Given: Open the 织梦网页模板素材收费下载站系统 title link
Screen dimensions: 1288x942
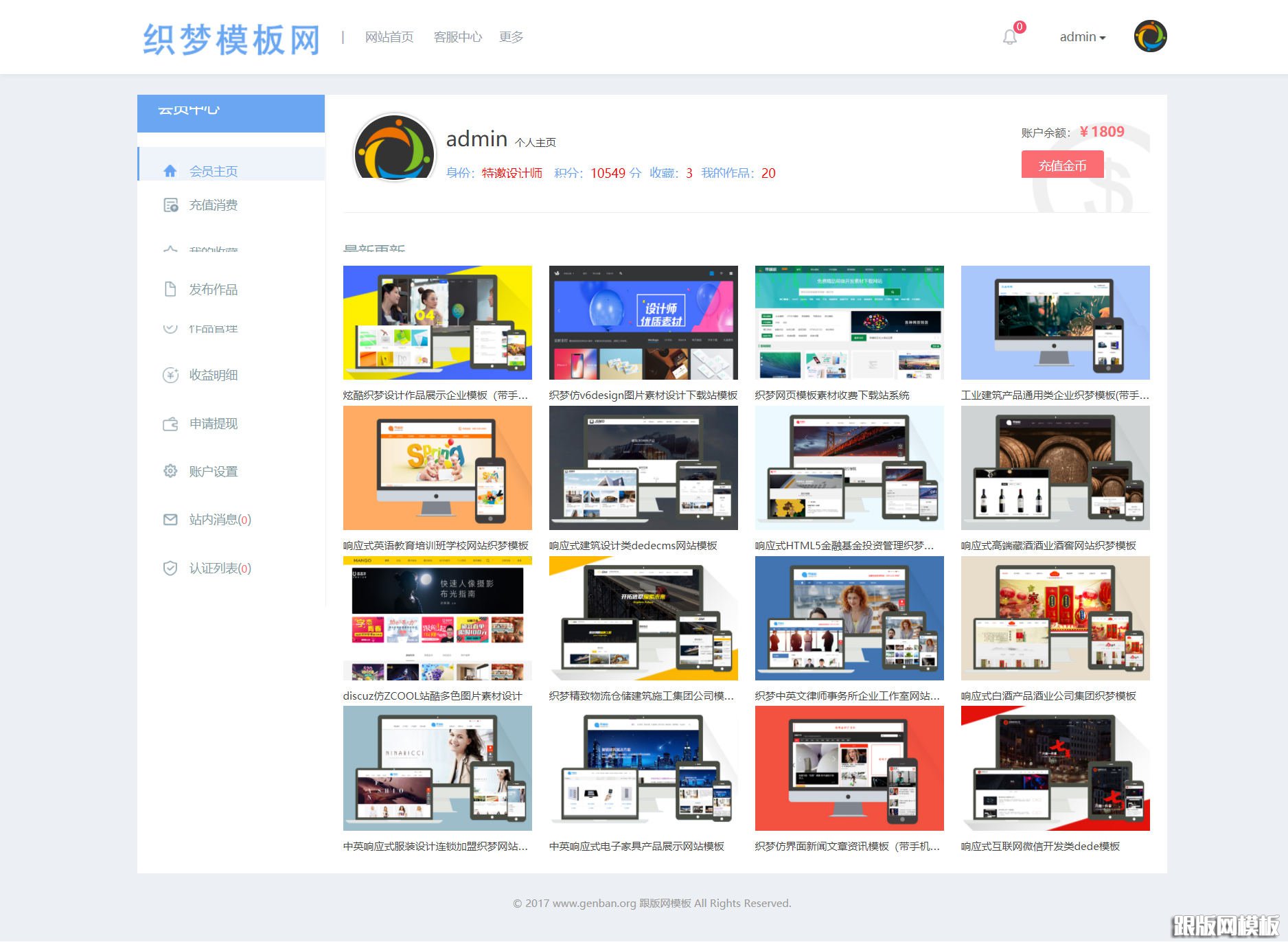Looking at the screenshot, I should click(832, 395).
